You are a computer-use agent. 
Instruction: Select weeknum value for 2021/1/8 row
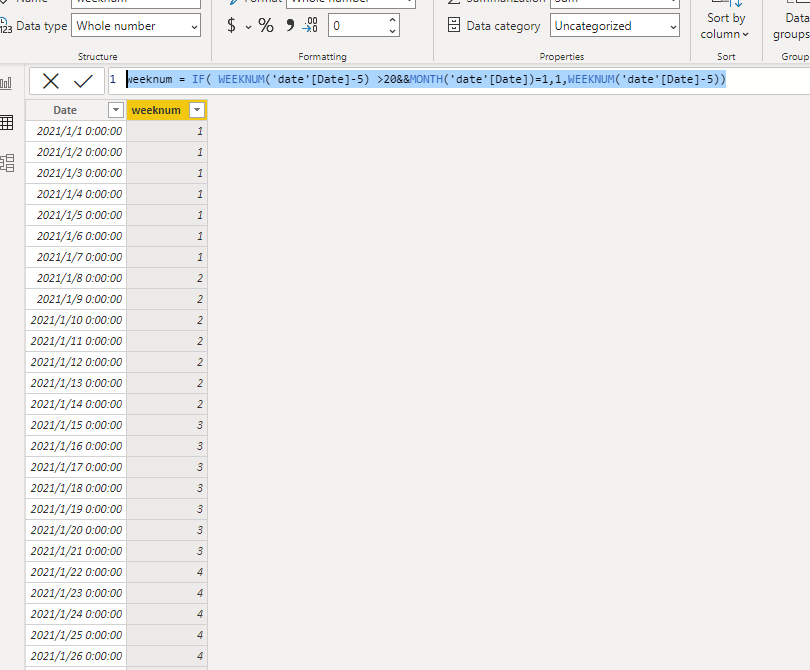[x=167, y=278]
